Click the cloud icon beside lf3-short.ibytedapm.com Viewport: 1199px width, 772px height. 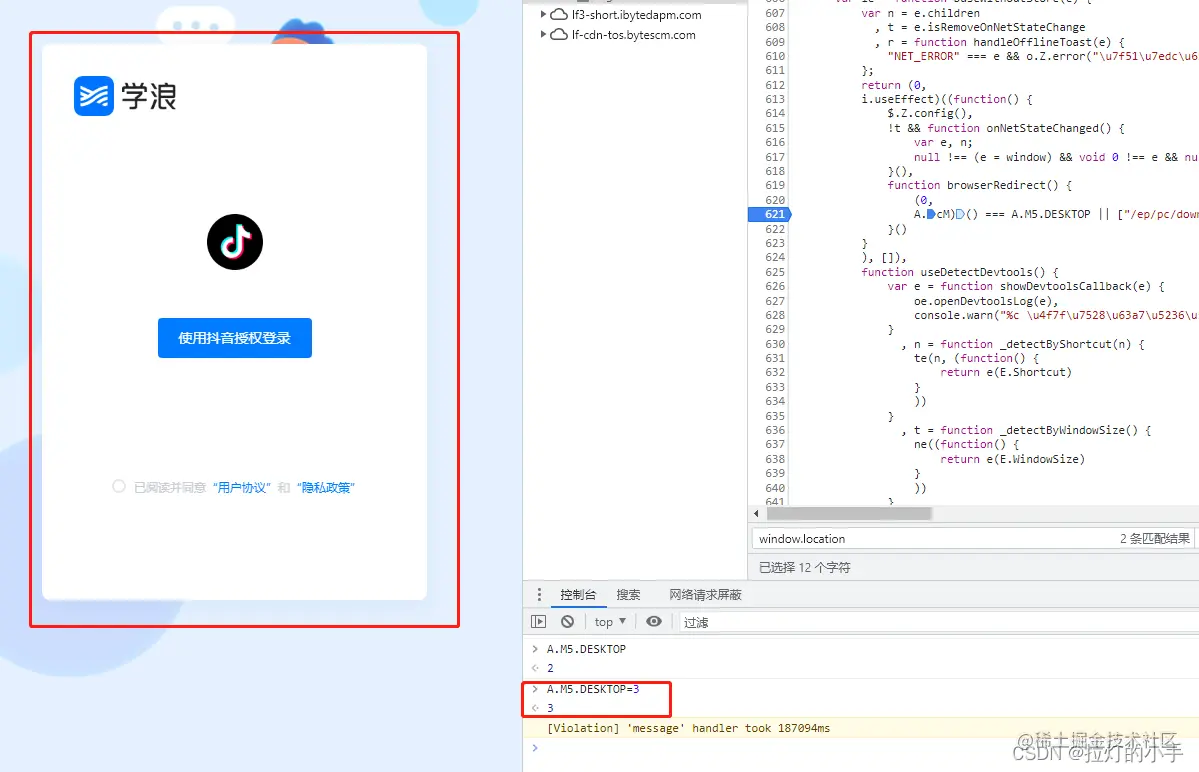click(x=559, y=15)
